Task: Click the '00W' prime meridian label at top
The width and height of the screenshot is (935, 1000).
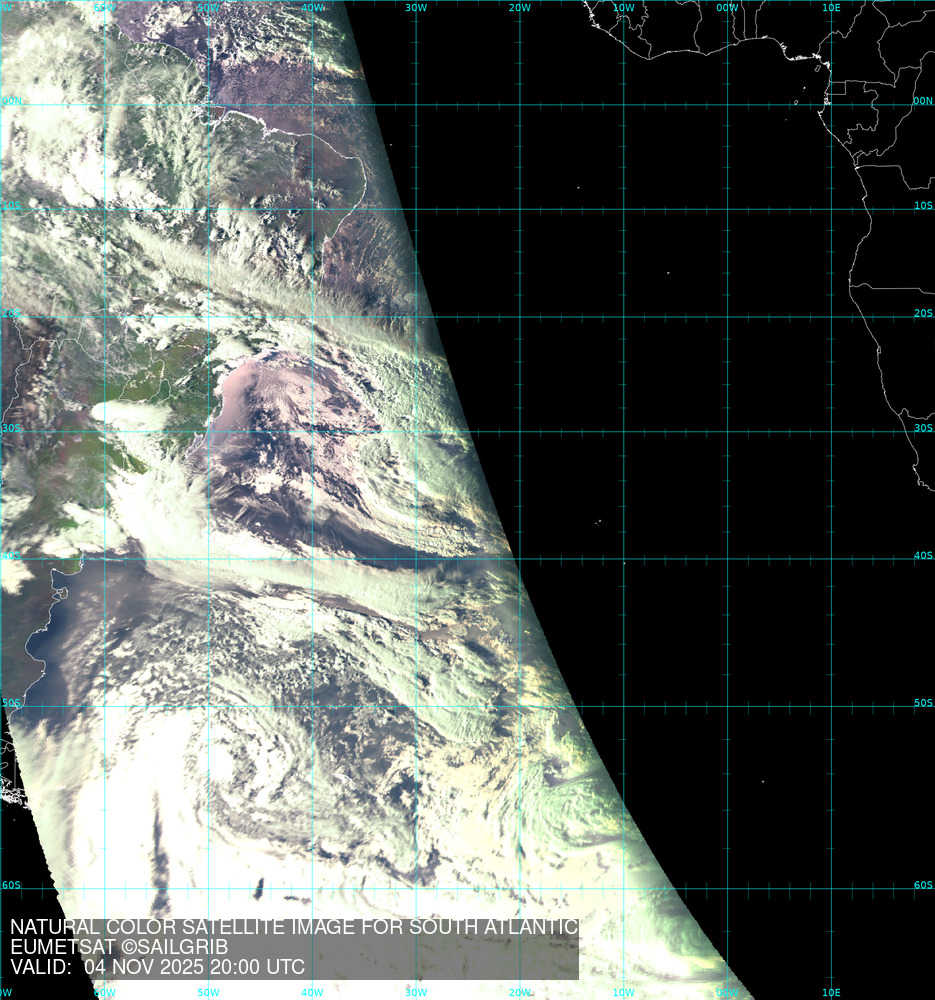Action: pyautogui.click(x=727, y=8)
